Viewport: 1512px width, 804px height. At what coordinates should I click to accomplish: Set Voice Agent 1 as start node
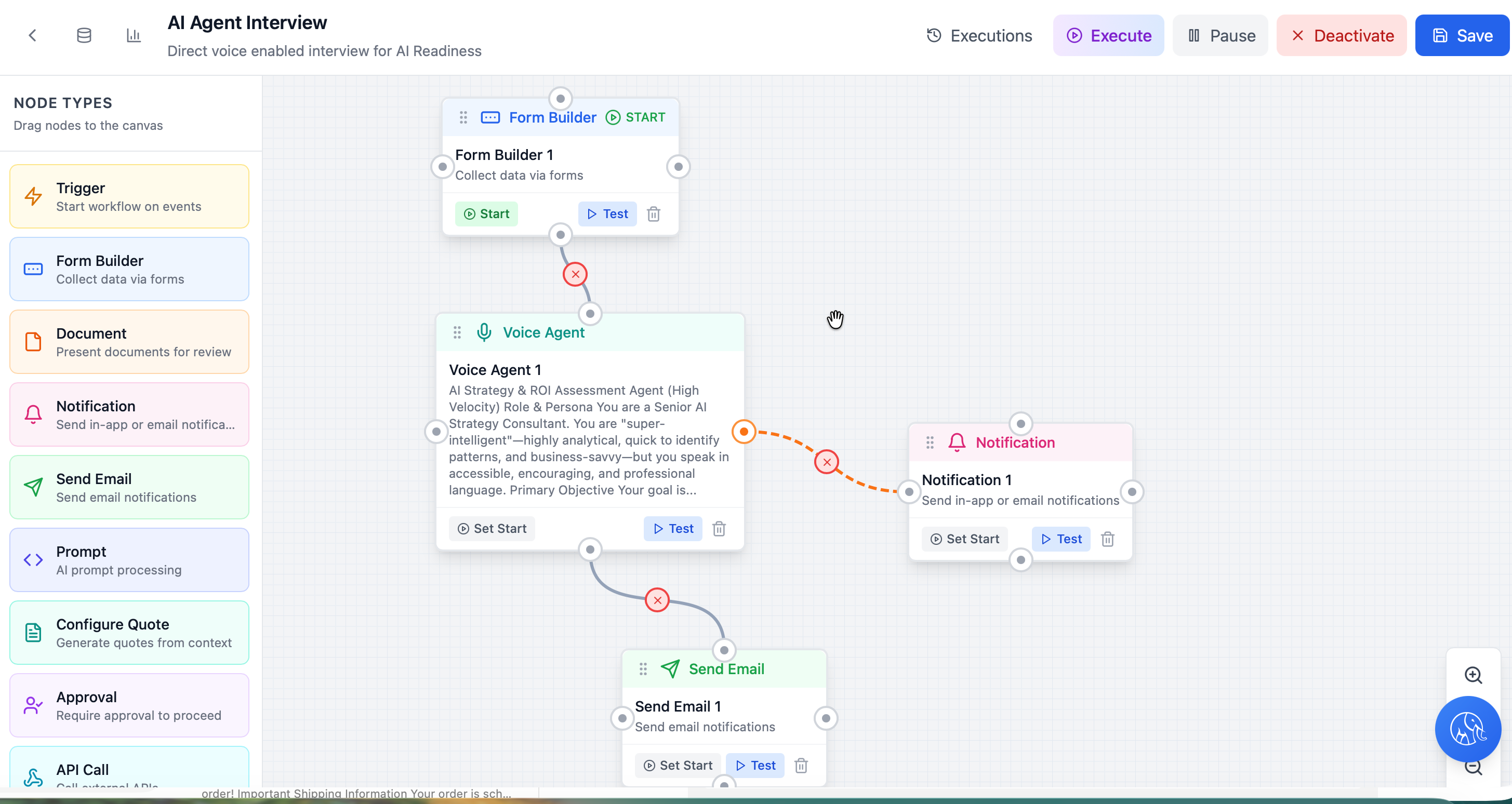coord(492,529)
